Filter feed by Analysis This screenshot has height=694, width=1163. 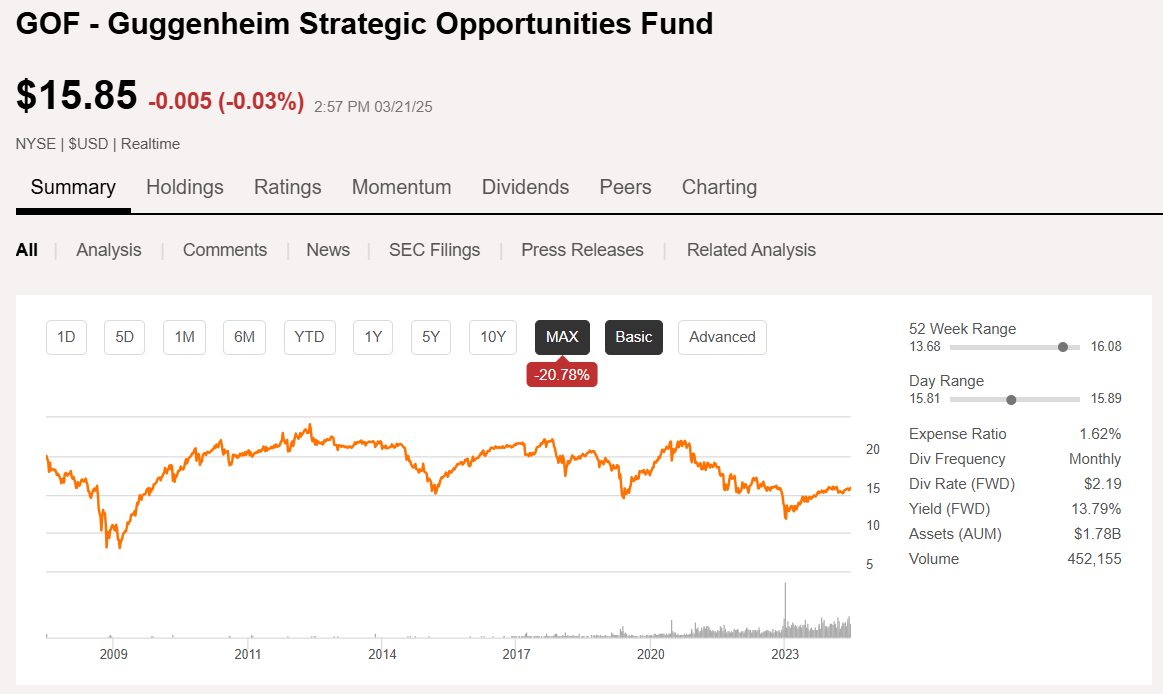108,250
